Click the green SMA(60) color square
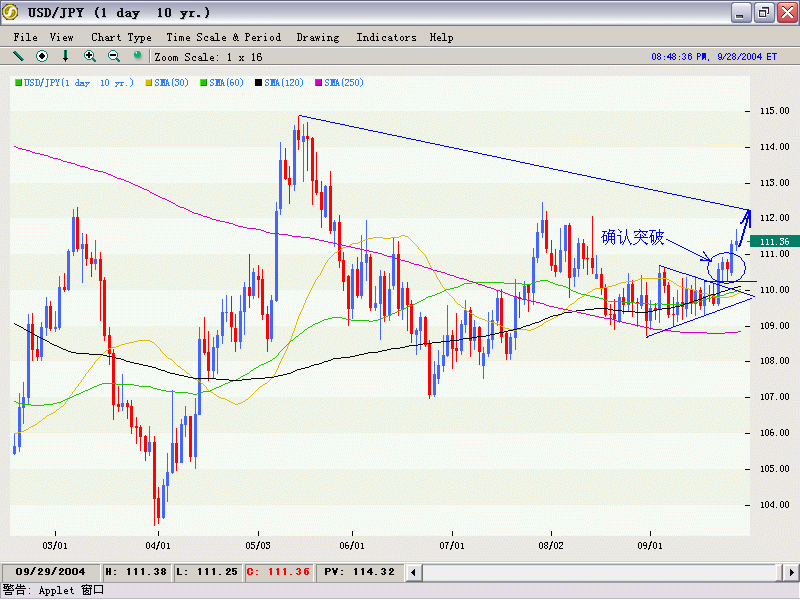This screenshot has width=800, height=600. tap(205, 82)
